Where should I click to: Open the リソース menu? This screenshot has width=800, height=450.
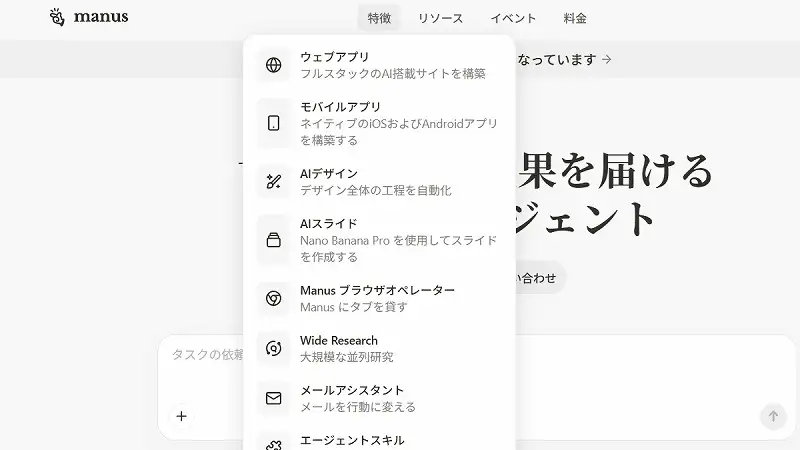click(x=440, y=18)
